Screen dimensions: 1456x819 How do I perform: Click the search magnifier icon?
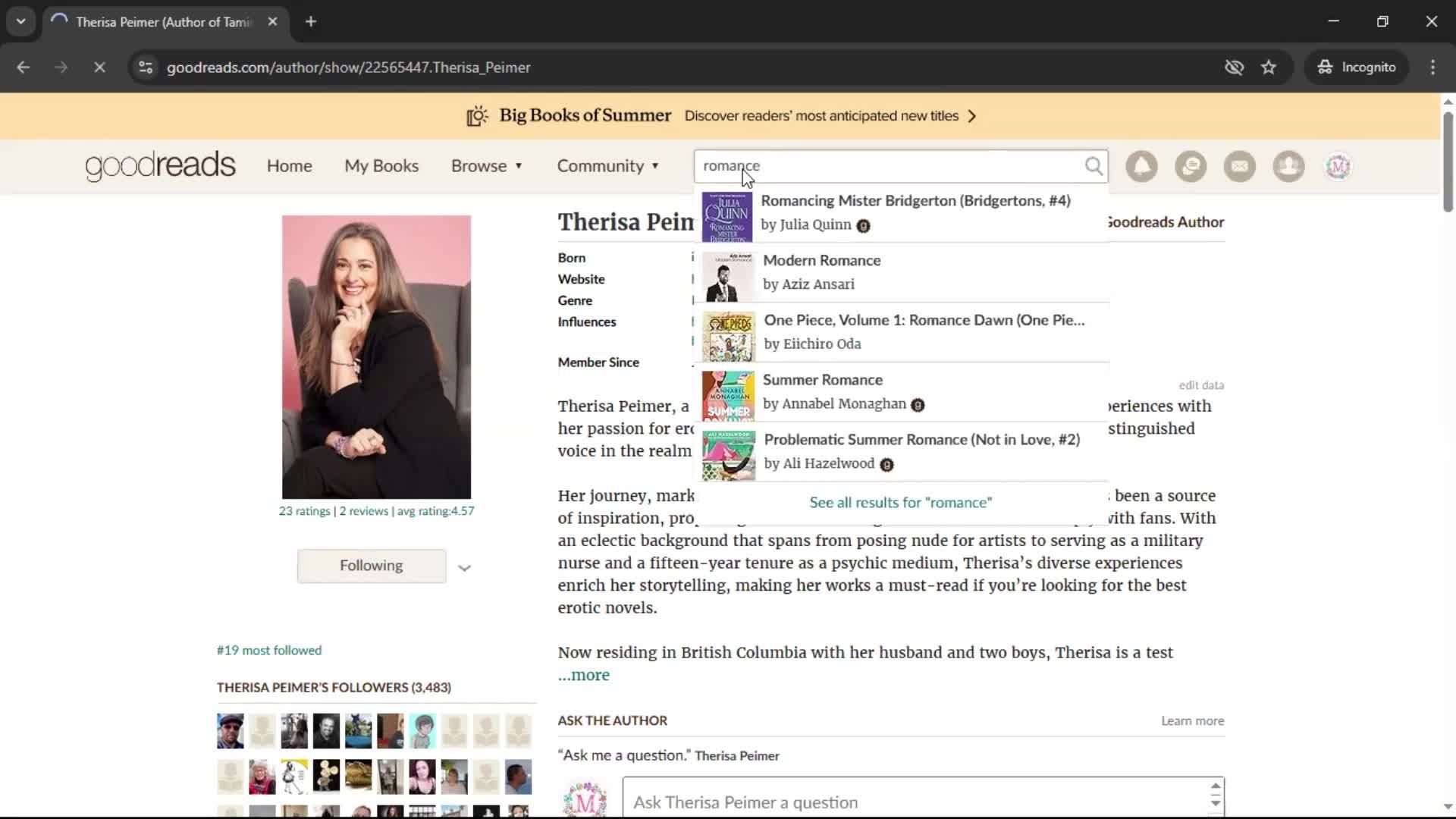point(1093,165)
